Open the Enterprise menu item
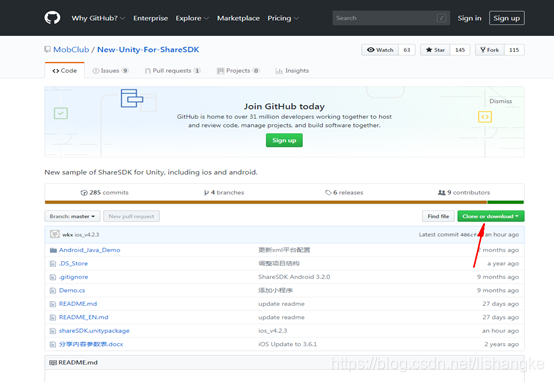 (x=151, y=18)
